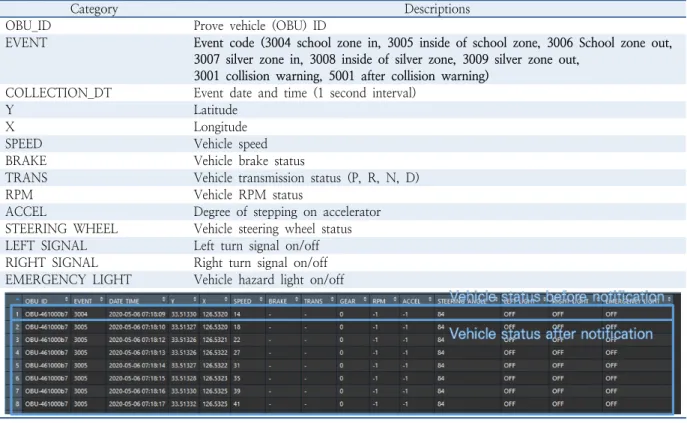Click OBU-461000b7 in grid row 6
687x423 pixels.
[46, 378]
